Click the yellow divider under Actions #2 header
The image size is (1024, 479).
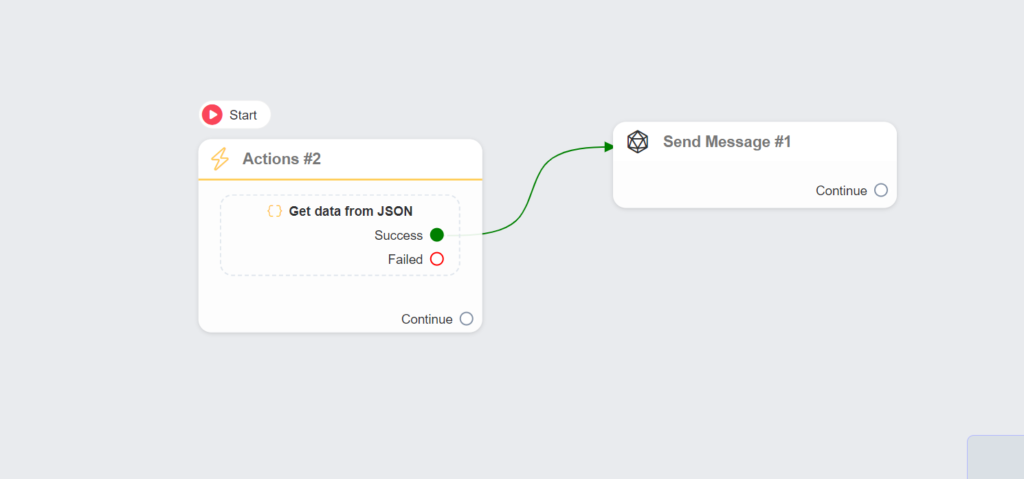tap(340, 179)
